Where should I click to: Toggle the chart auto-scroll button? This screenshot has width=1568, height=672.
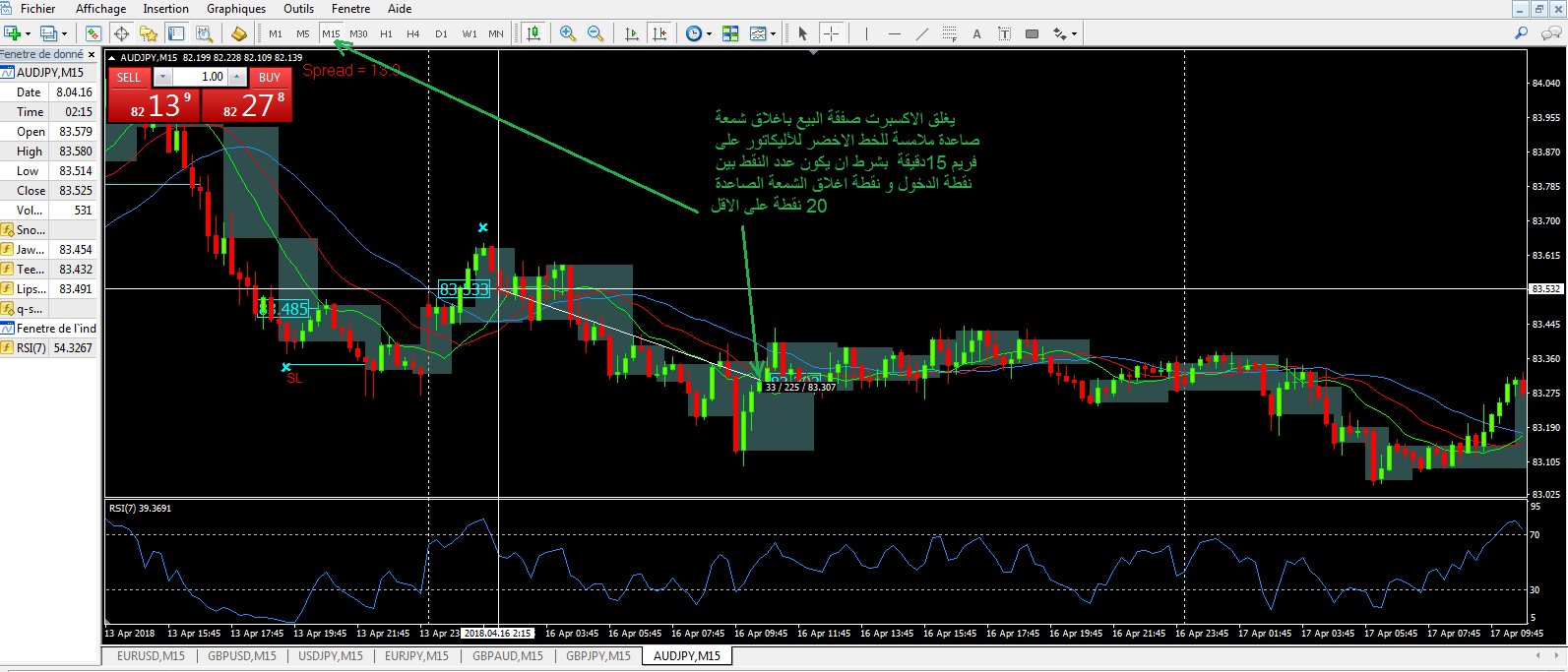click(632, 33)
